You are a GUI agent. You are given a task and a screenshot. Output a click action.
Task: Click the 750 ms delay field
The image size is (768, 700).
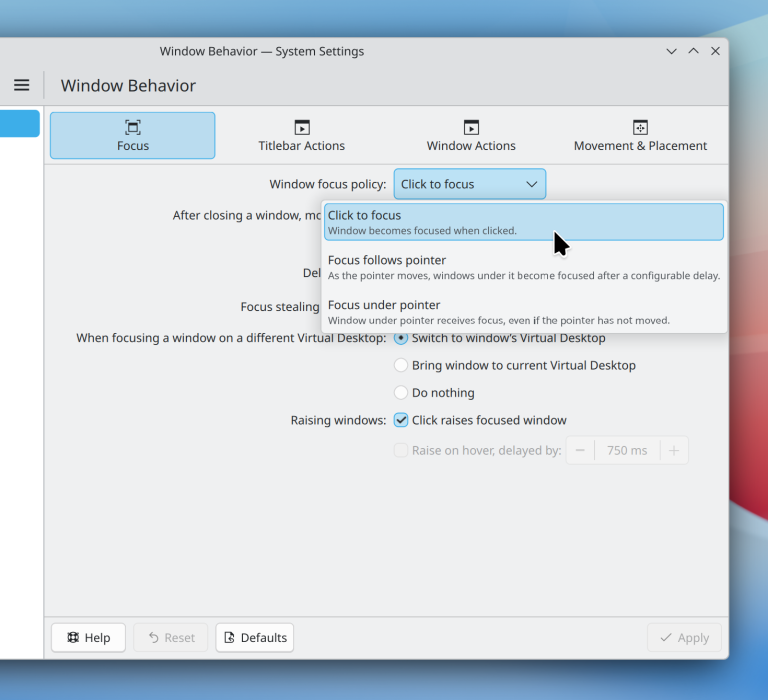pyautogui.click(x=627, y=450)
